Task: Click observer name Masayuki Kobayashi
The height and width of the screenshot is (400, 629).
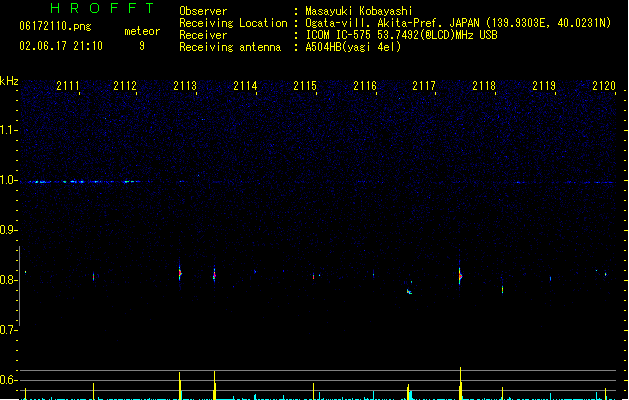Action: (x=359, y=11)
